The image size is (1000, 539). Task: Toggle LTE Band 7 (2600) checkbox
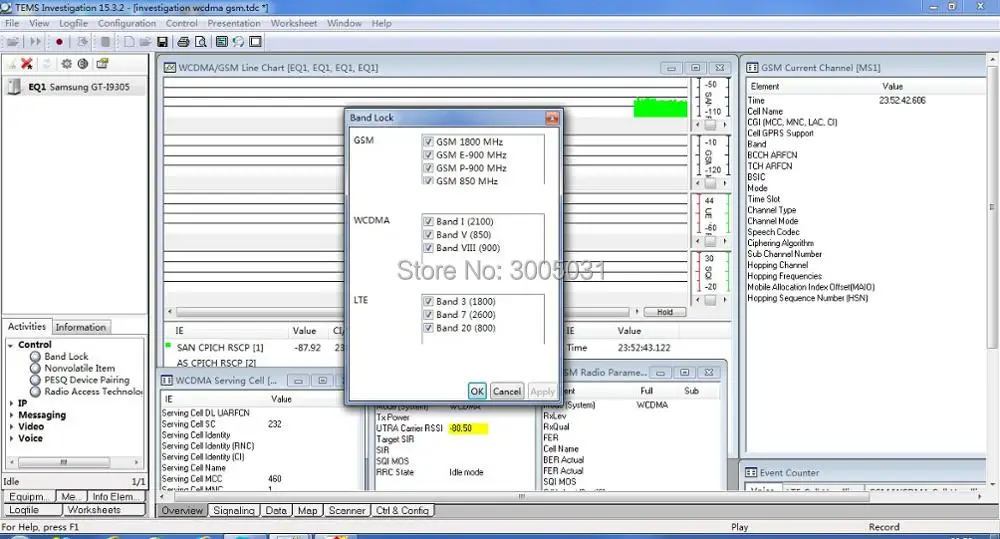428,314
